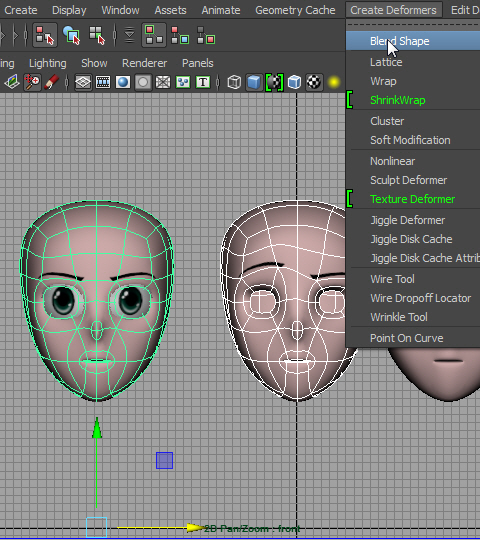Screen dimensions: 480x540
Task: Toggle the textured checker sphere icon
Action: [x=314, y=82]
